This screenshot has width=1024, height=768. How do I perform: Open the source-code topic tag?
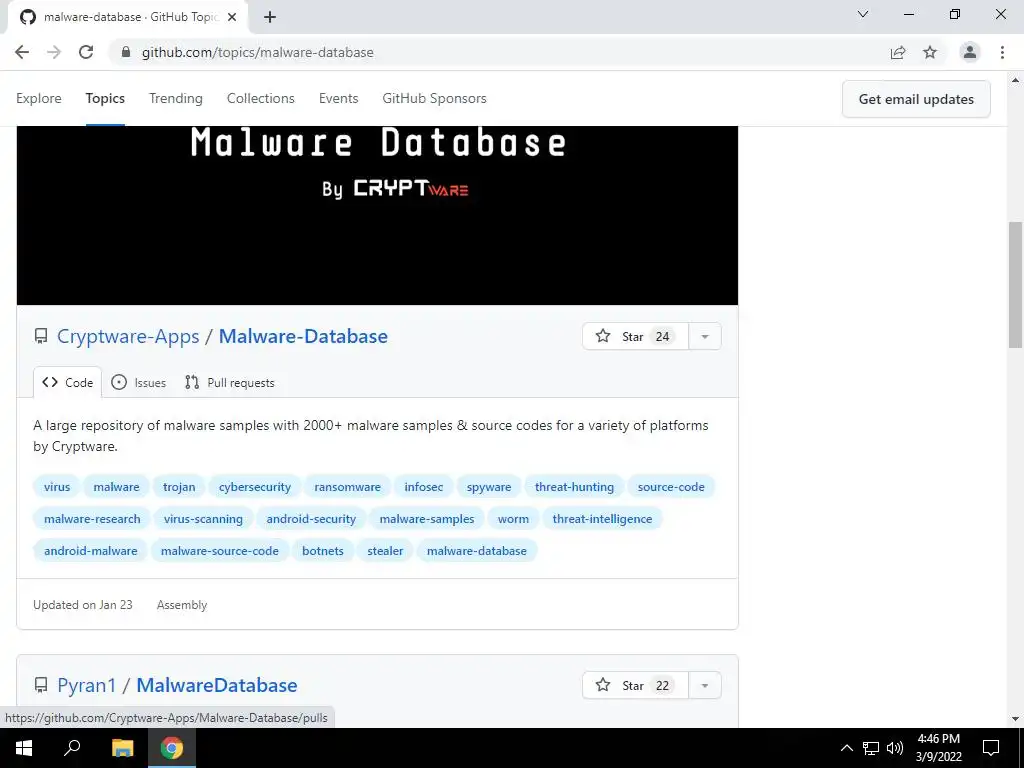(x=671, y=487)
